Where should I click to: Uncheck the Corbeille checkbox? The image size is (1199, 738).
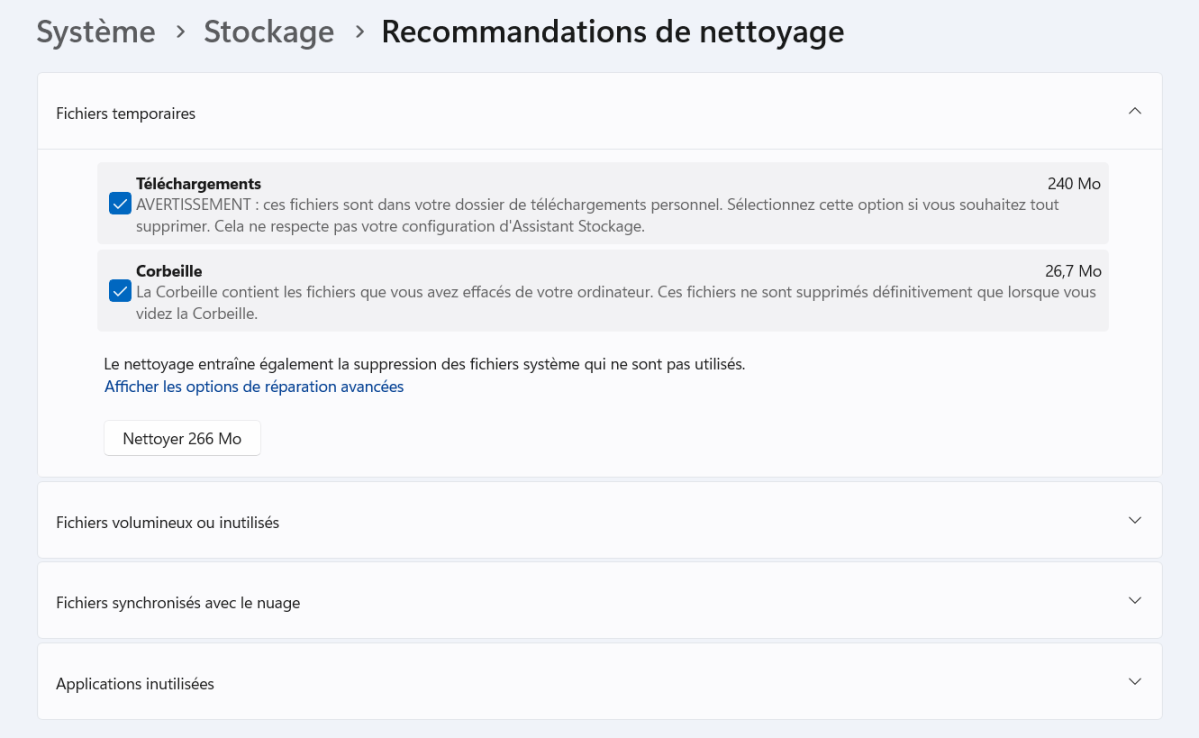pos(120,291)
